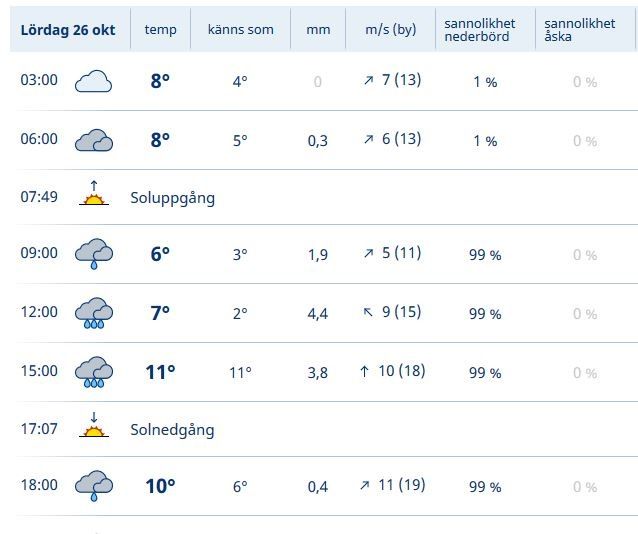Screen dimensions: 638x534
Task: Click the 'm/s (by)' wind column header
Action: coord(383,30)
